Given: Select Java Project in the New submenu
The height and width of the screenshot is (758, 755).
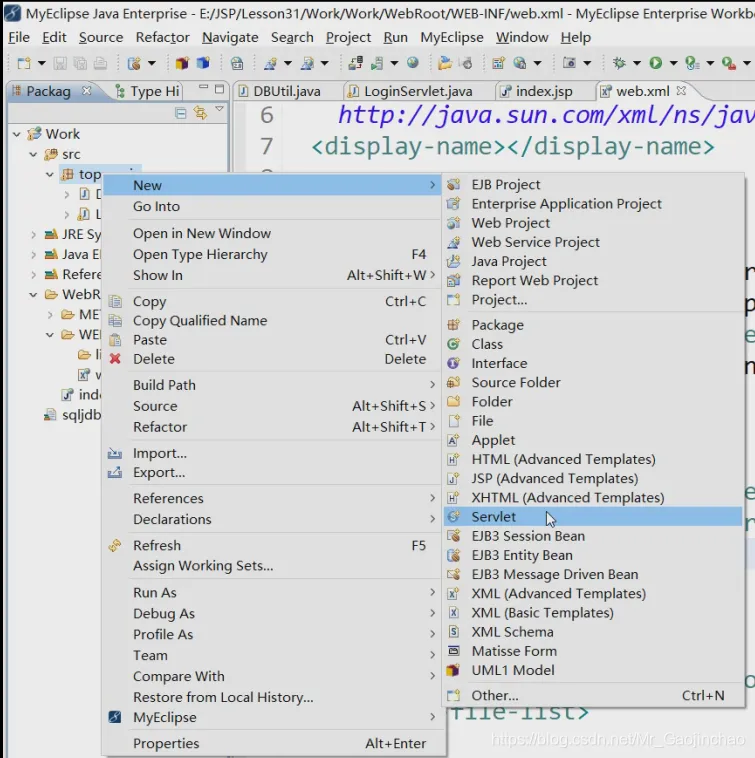Looking at the screenshot, I should 593,262.
